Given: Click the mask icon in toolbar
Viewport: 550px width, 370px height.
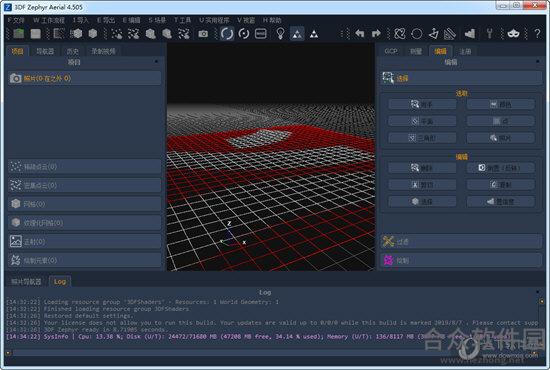Looking at the screenshot, I should pos(513,34).
